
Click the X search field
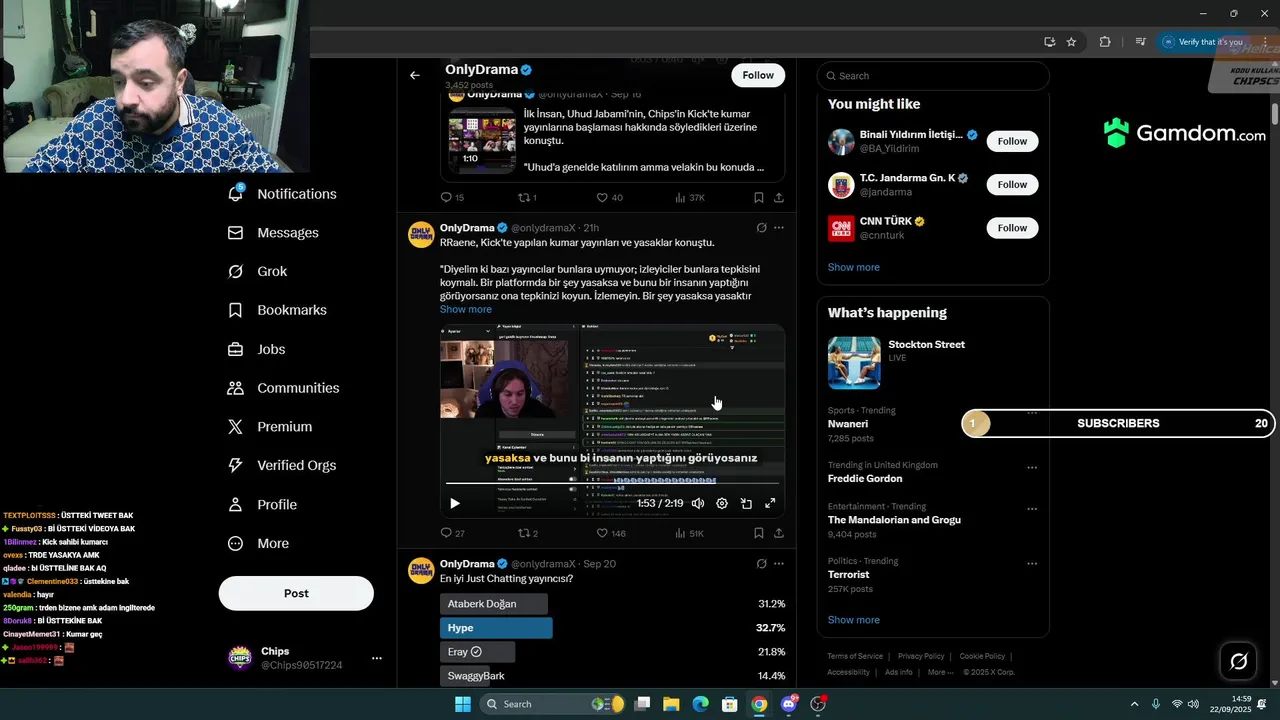click(x=933, y=76)
